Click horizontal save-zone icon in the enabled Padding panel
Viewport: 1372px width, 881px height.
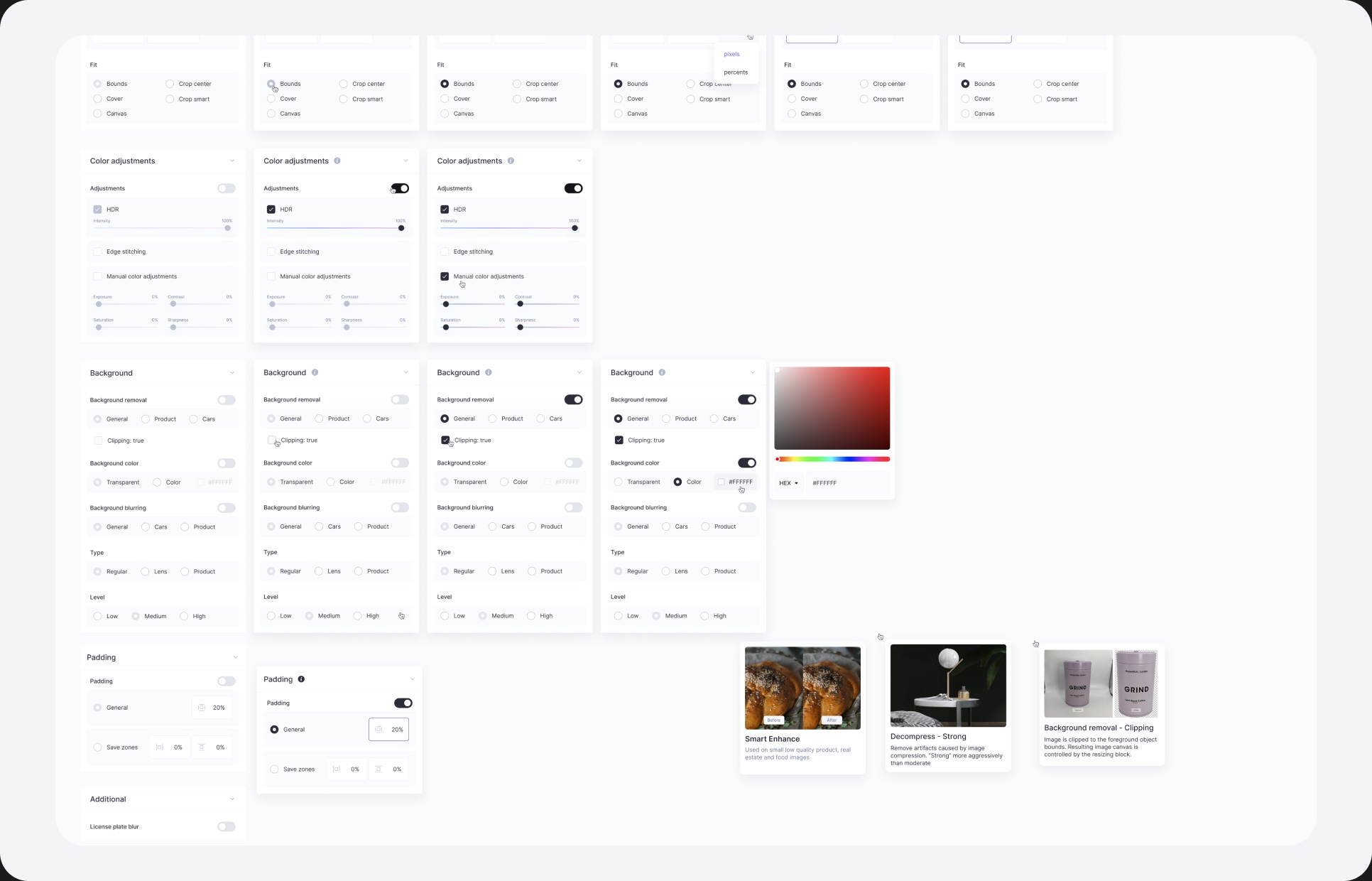point(337,769)
